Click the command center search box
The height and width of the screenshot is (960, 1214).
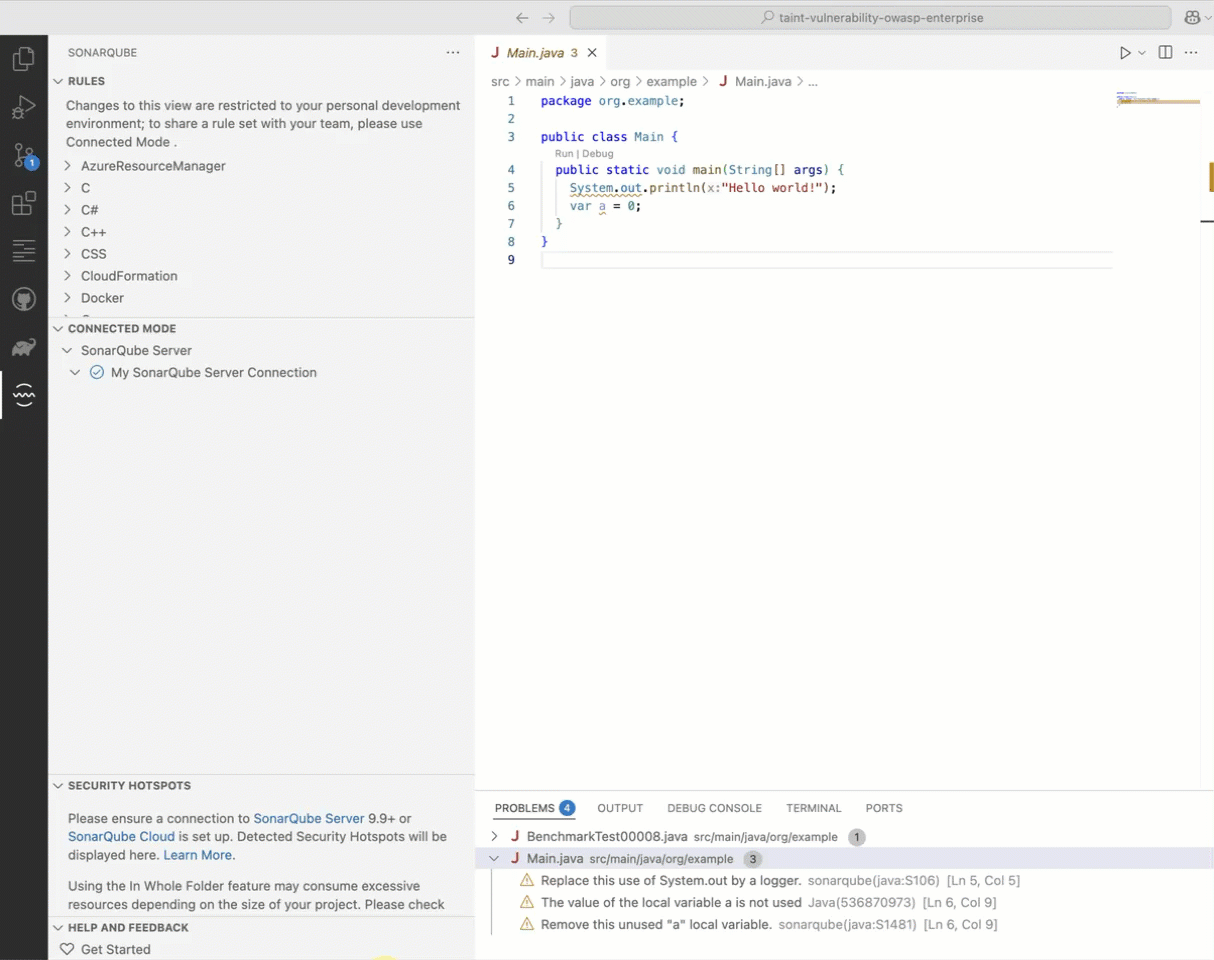pyautogui.click(x=870, y=18)
